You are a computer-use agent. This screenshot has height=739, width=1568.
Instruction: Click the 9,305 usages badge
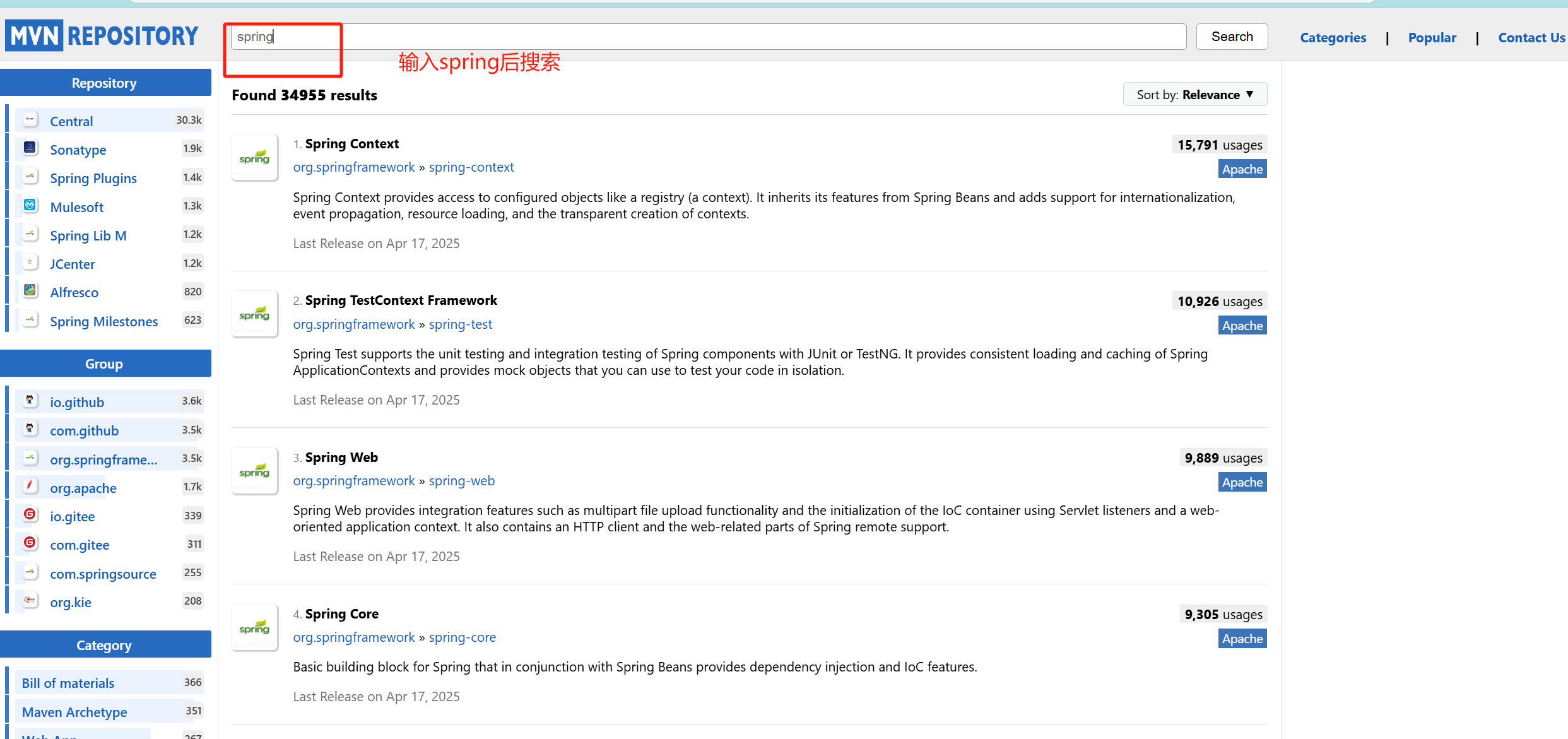1223,614
